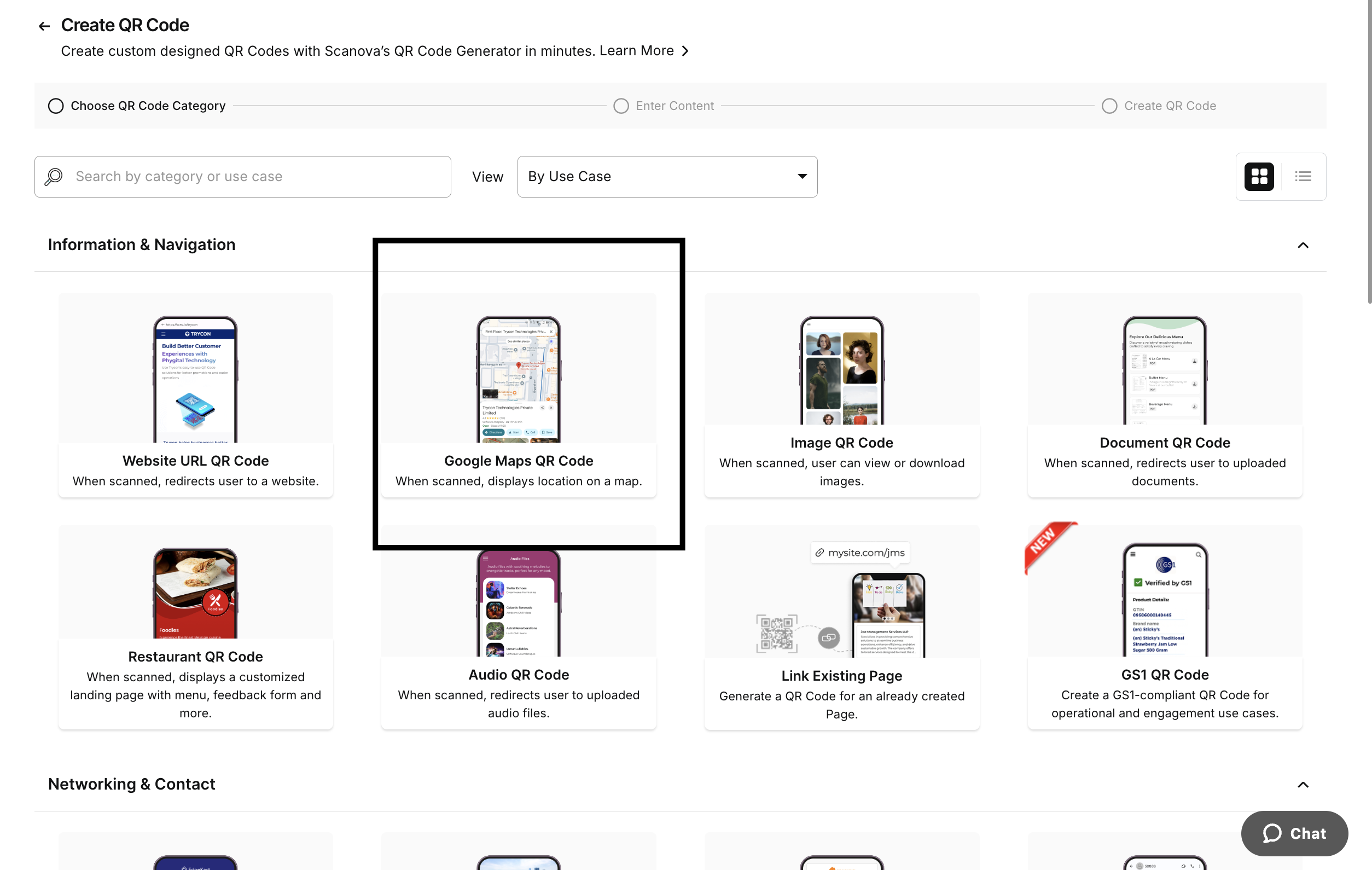Choose the Google Maps QR Code card

click(x=519, y=396)
